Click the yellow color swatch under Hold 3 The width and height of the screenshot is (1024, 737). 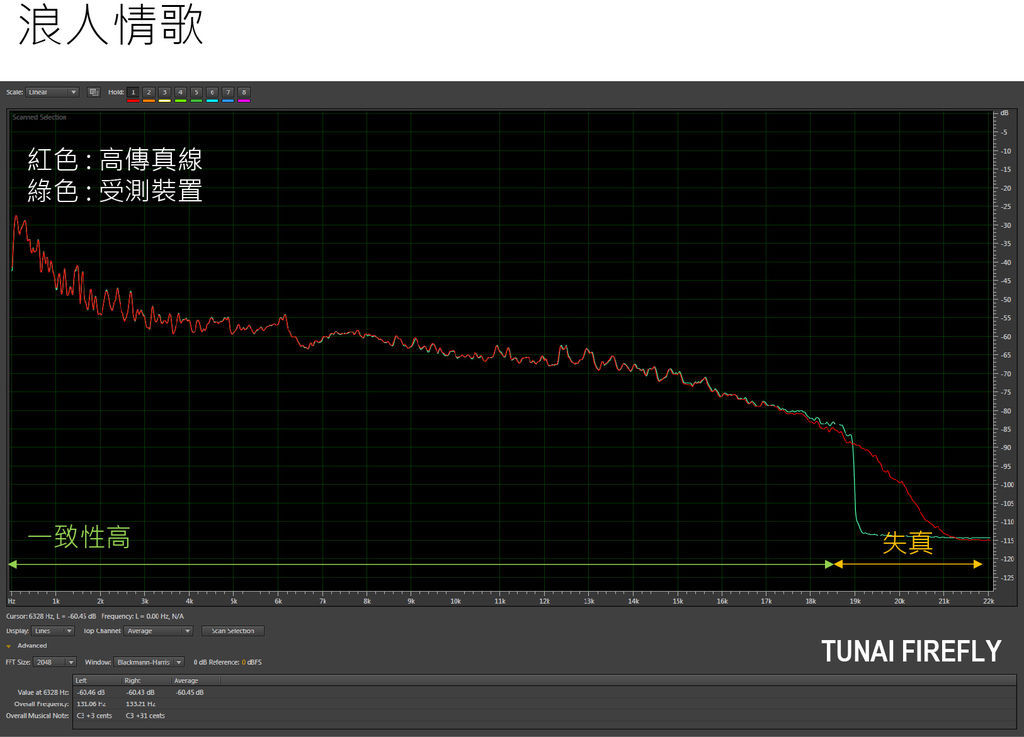[x=165, y=101]
